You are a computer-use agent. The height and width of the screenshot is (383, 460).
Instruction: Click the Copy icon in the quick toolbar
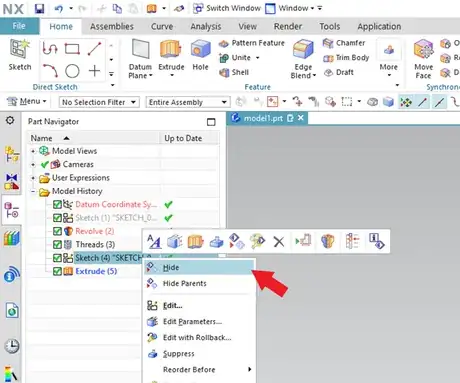pos(117,8)
